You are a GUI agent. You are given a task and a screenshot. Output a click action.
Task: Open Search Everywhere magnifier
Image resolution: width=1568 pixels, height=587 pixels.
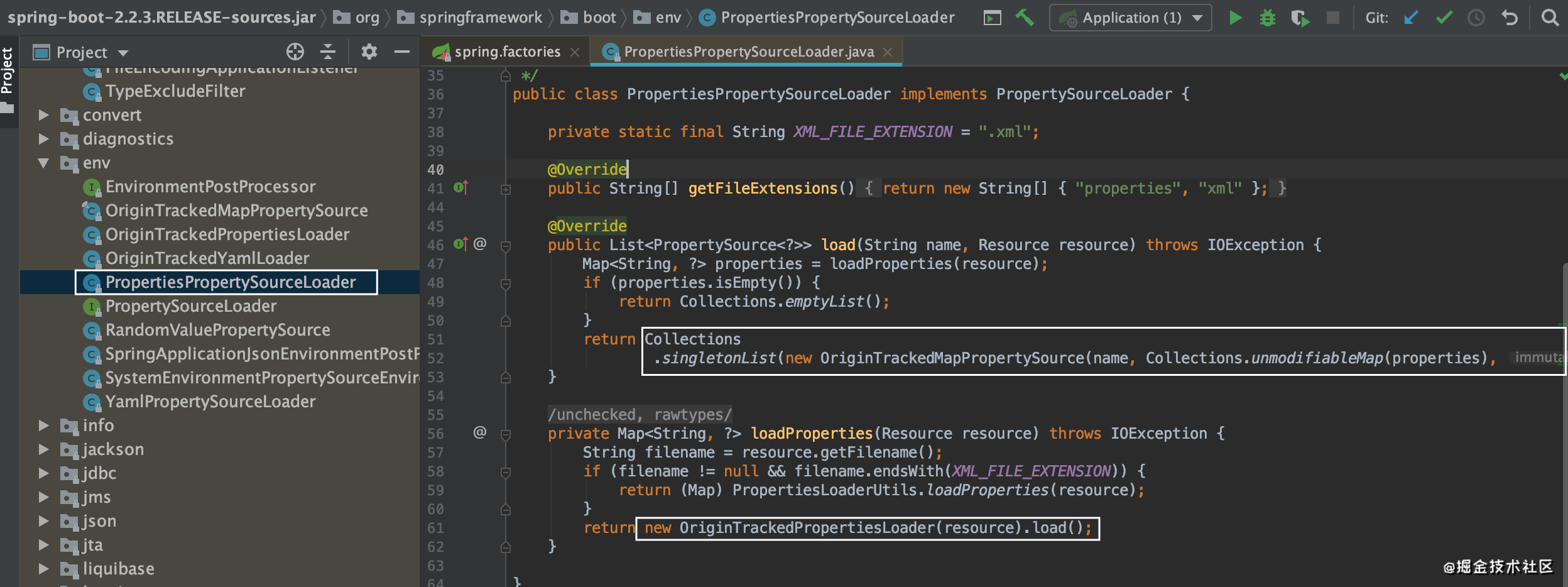tap(1550, 18)
